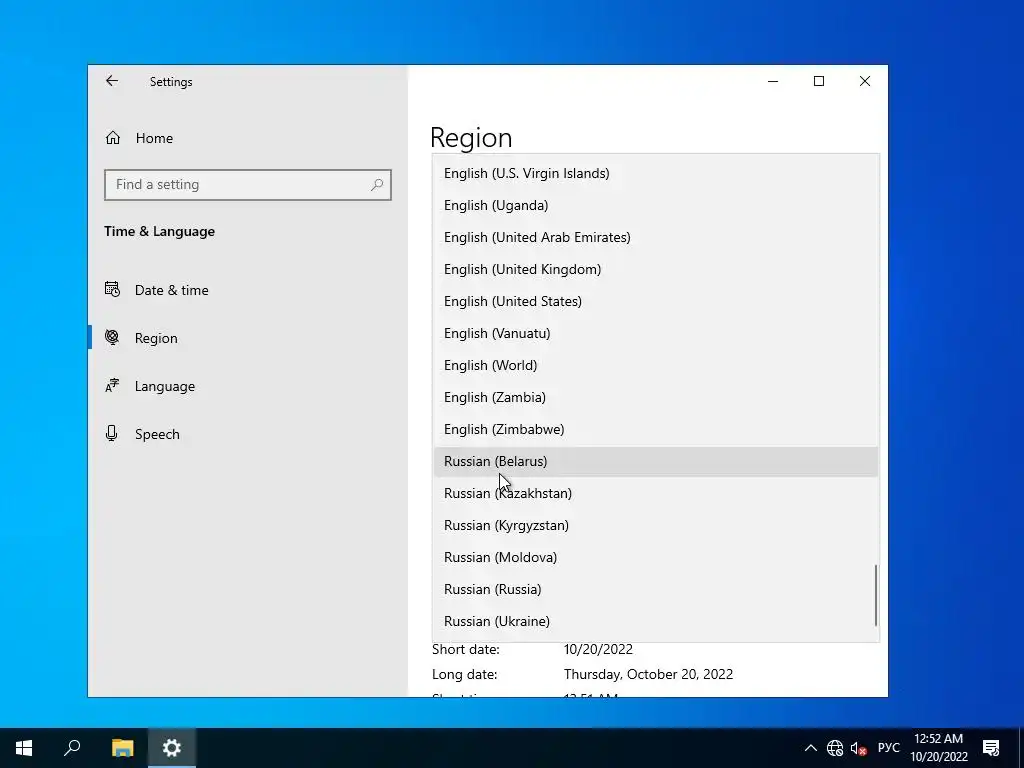The width and height of the screenshot is (1024, 768).
Task: Select English (United Kingdom) regional format
Action: 656,269
